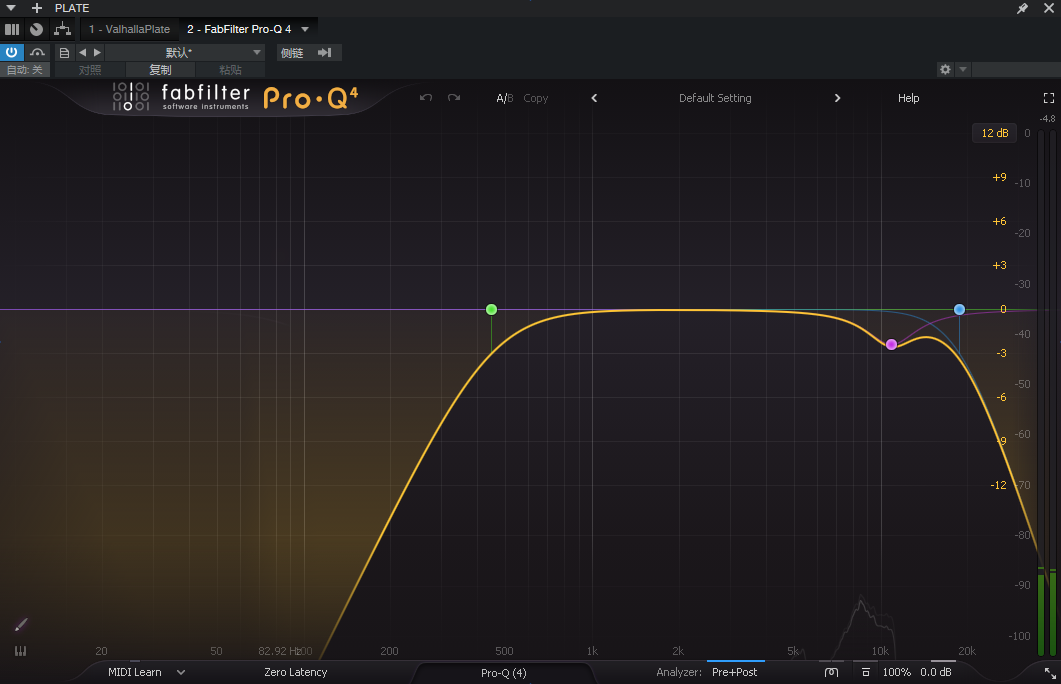
Task: Toggle A/B state comparison
Action: click(504, 98)
